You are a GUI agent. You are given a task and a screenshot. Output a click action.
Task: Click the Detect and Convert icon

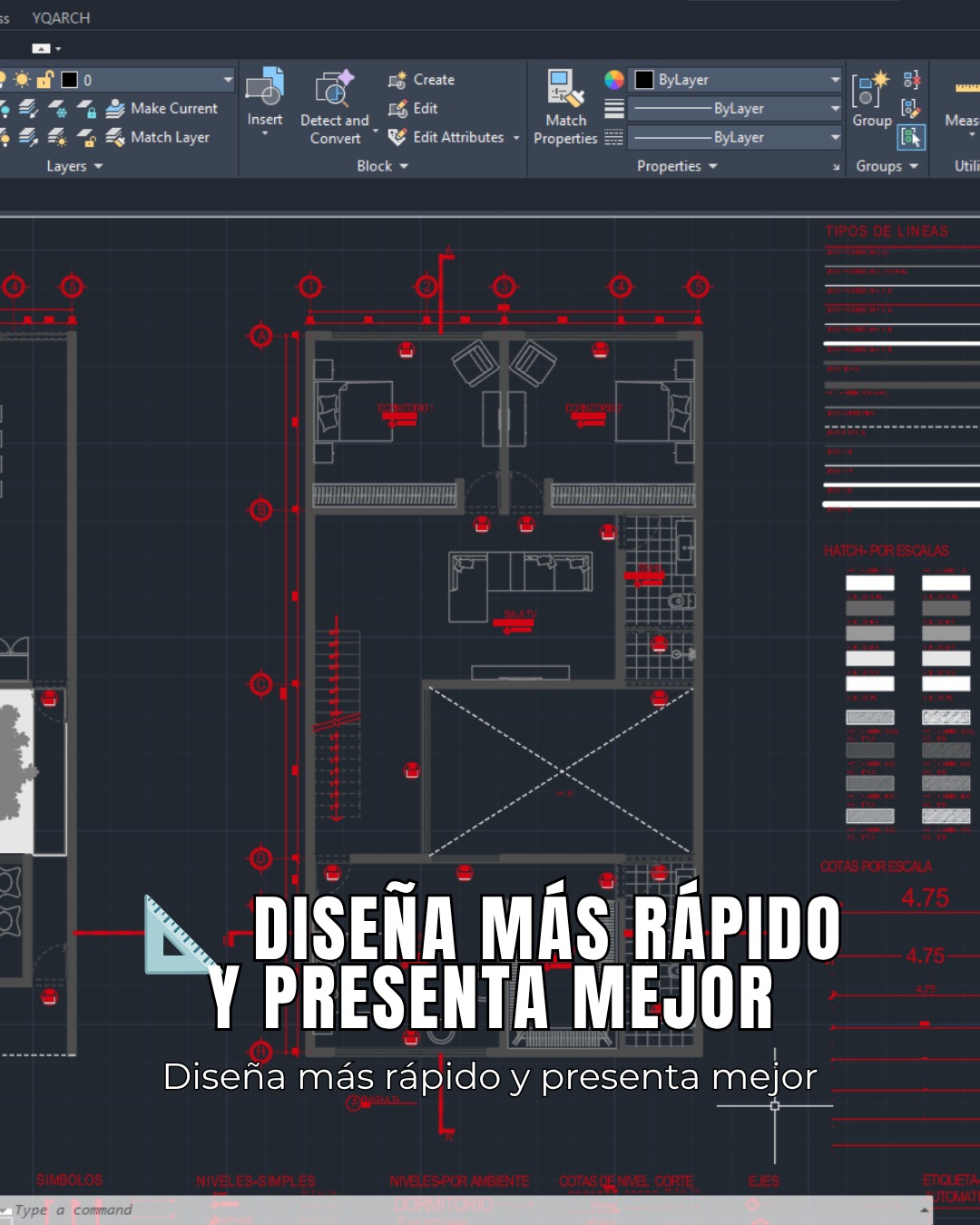click(x=334, y=88)
